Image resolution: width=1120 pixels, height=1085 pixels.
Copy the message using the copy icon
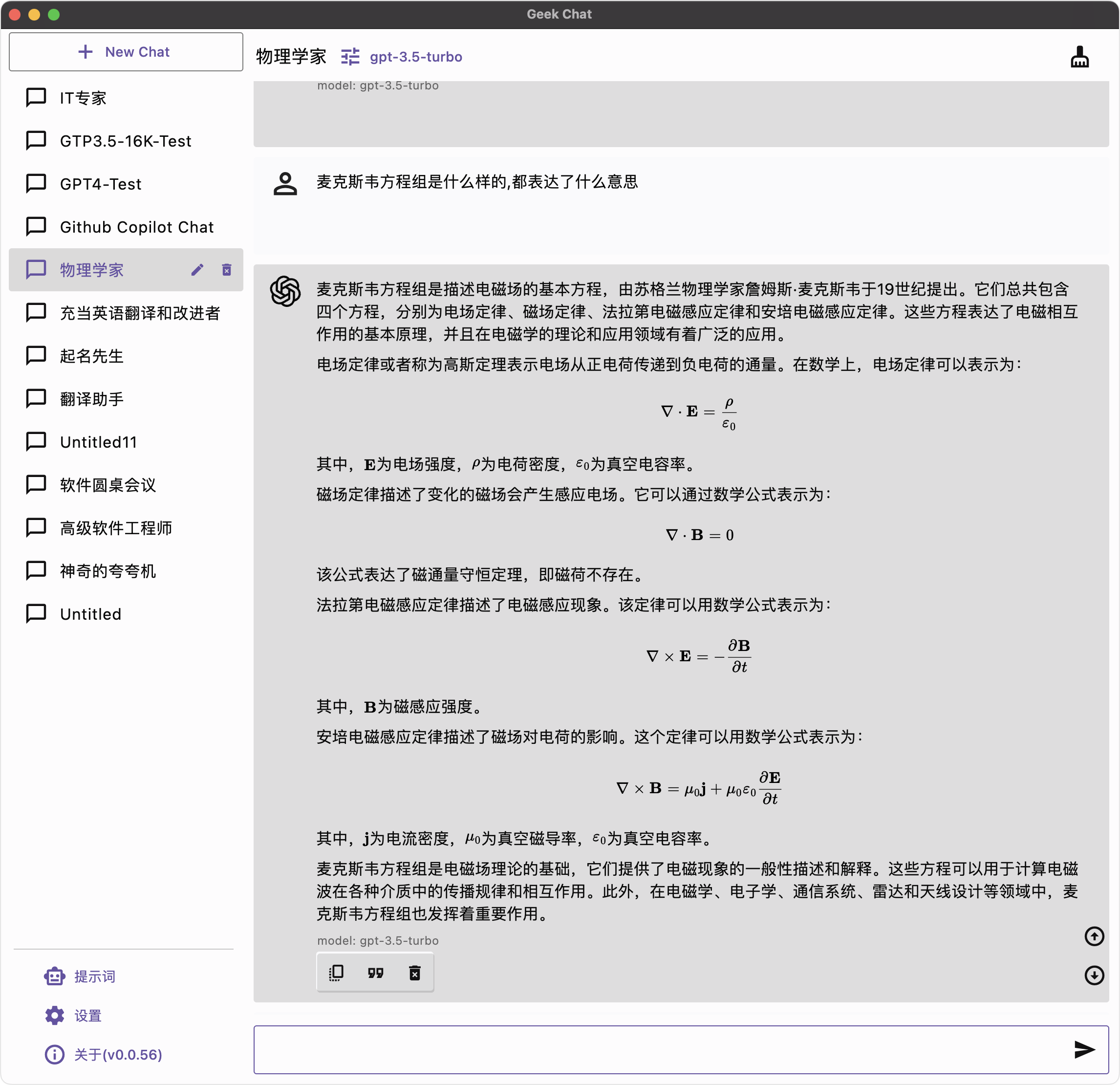pyautogui.click(x=336, y=973)
